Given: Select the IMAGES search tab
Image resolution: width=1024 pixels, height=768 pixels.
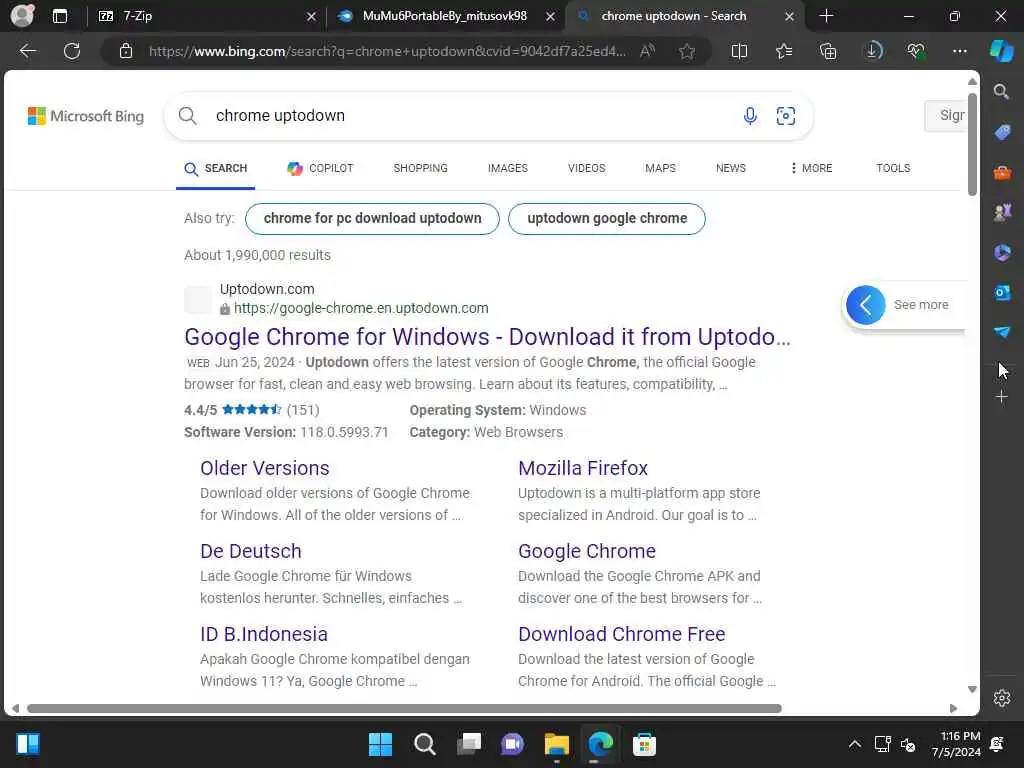Looking at the screenshot, I should point(507,168).
